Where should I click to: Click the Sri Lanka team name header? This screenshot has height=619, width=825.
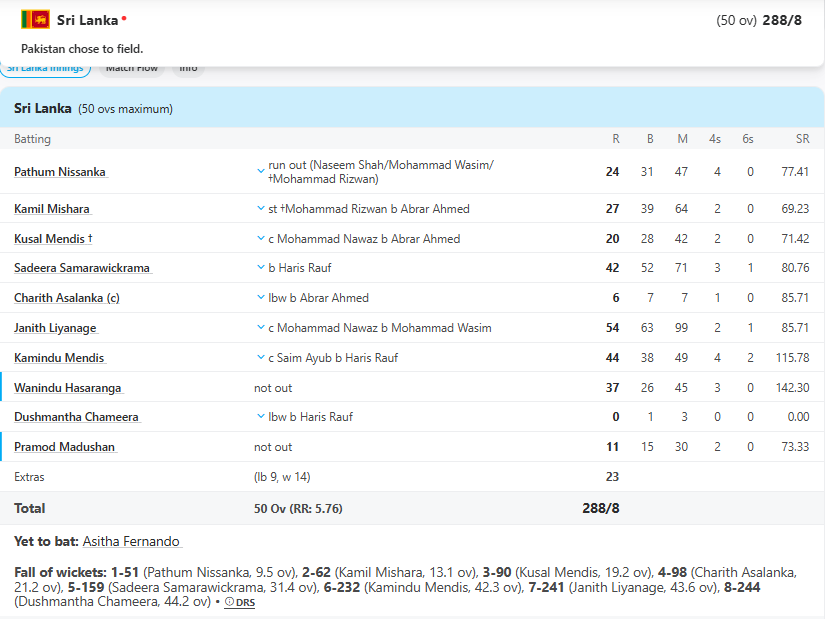pos(87,20)
